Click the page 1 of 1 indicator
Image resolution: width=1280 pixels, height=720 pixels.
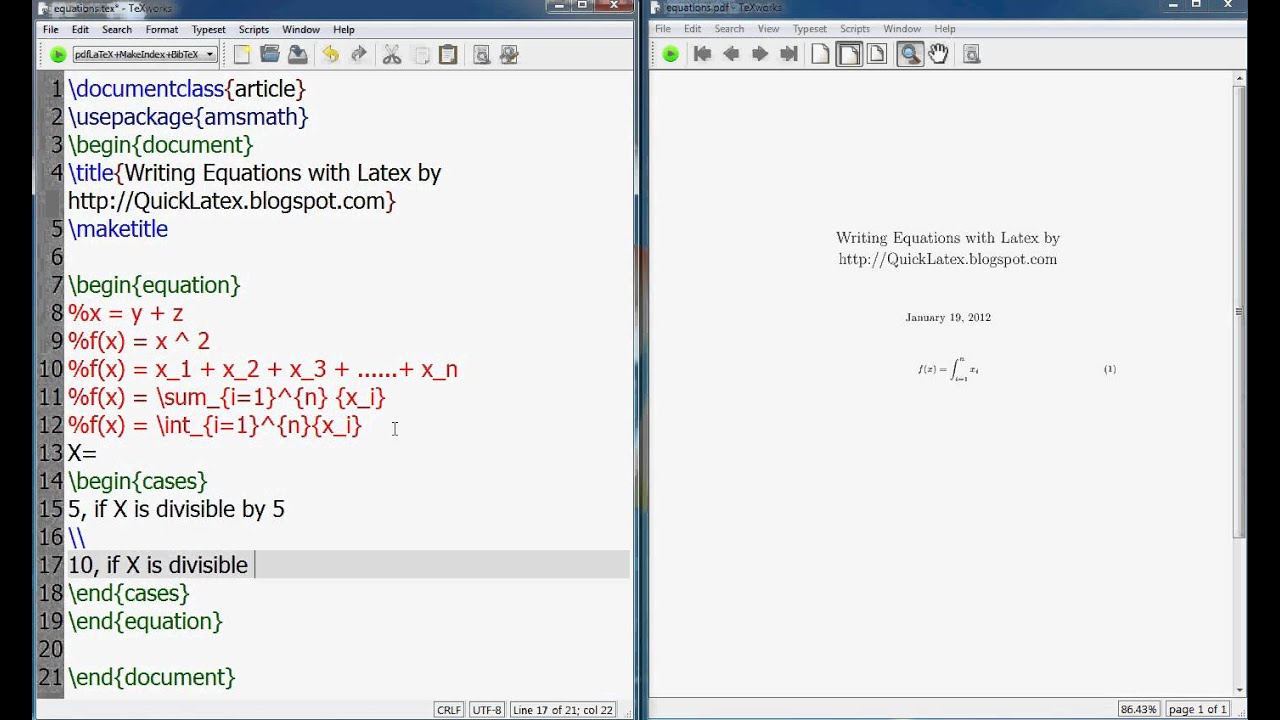[x=1198, y=710]
